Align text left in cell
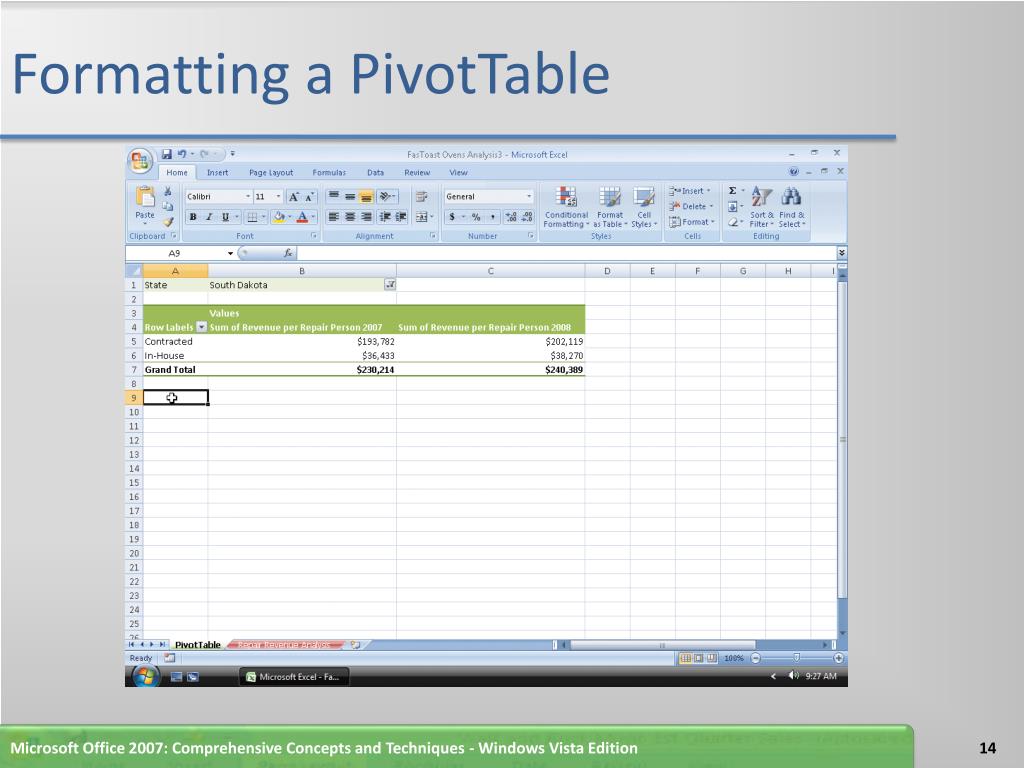This screenshot has width=1024, height=768. pyautogui.click(x=333, y=217)
